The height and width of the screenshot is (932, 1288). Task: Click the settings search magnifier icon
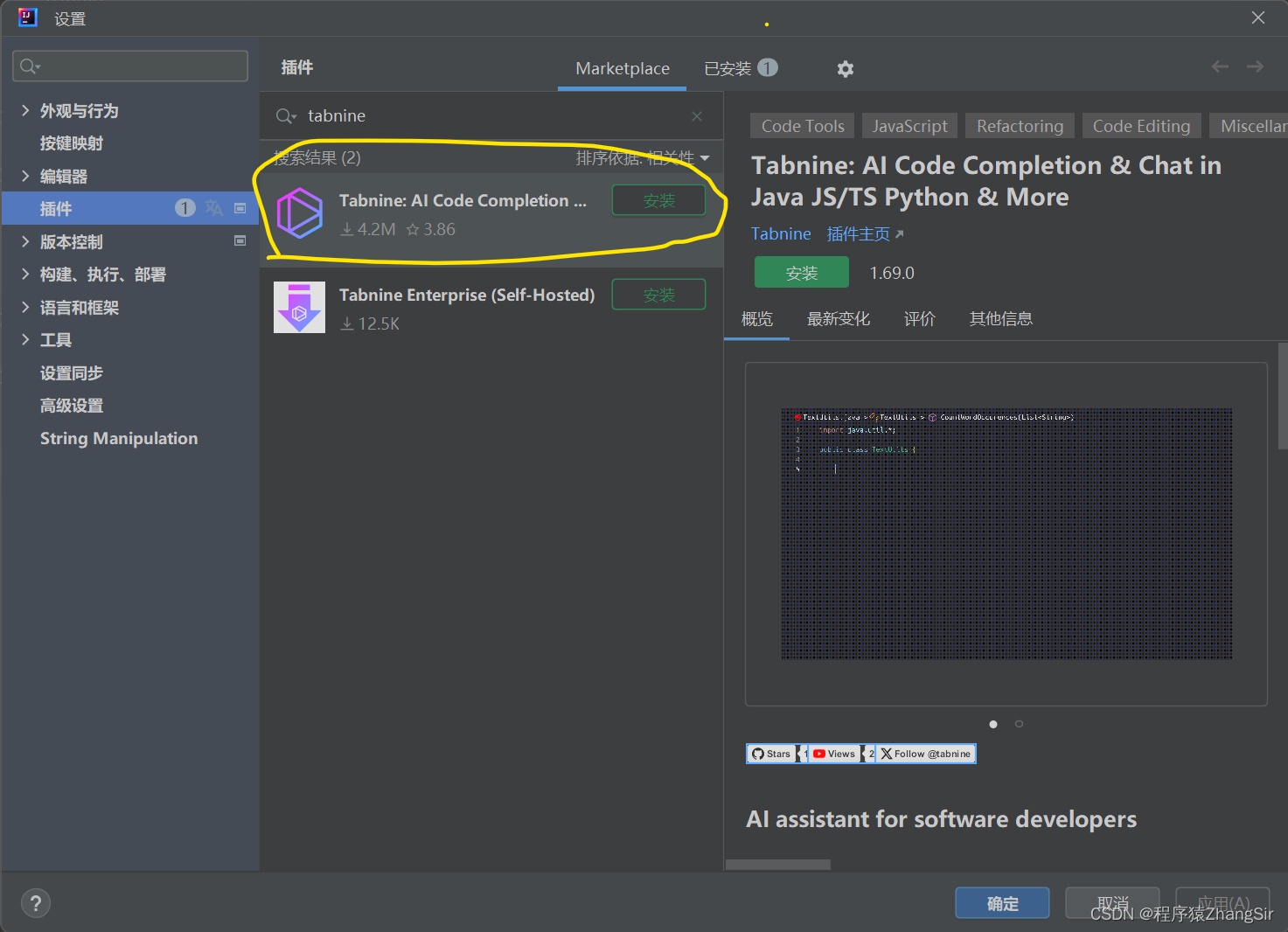coord(30,66)
